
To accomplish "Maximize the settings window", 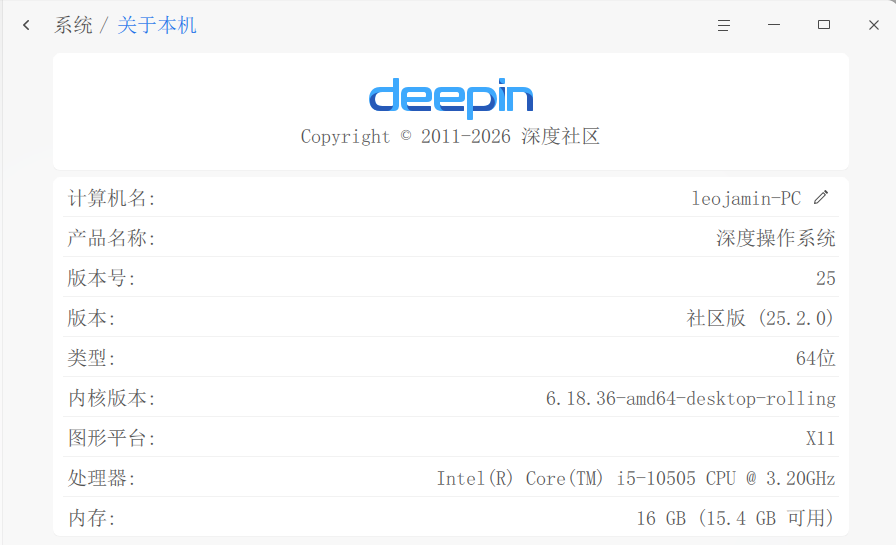I will pos(823,25).
